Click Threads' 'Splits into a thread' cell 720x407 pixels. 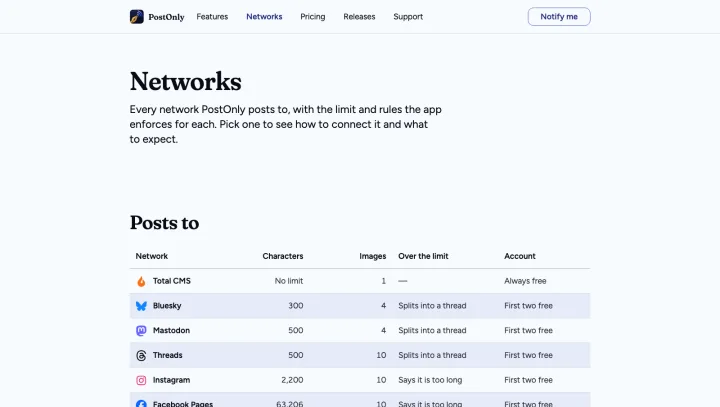coord(432,355)
